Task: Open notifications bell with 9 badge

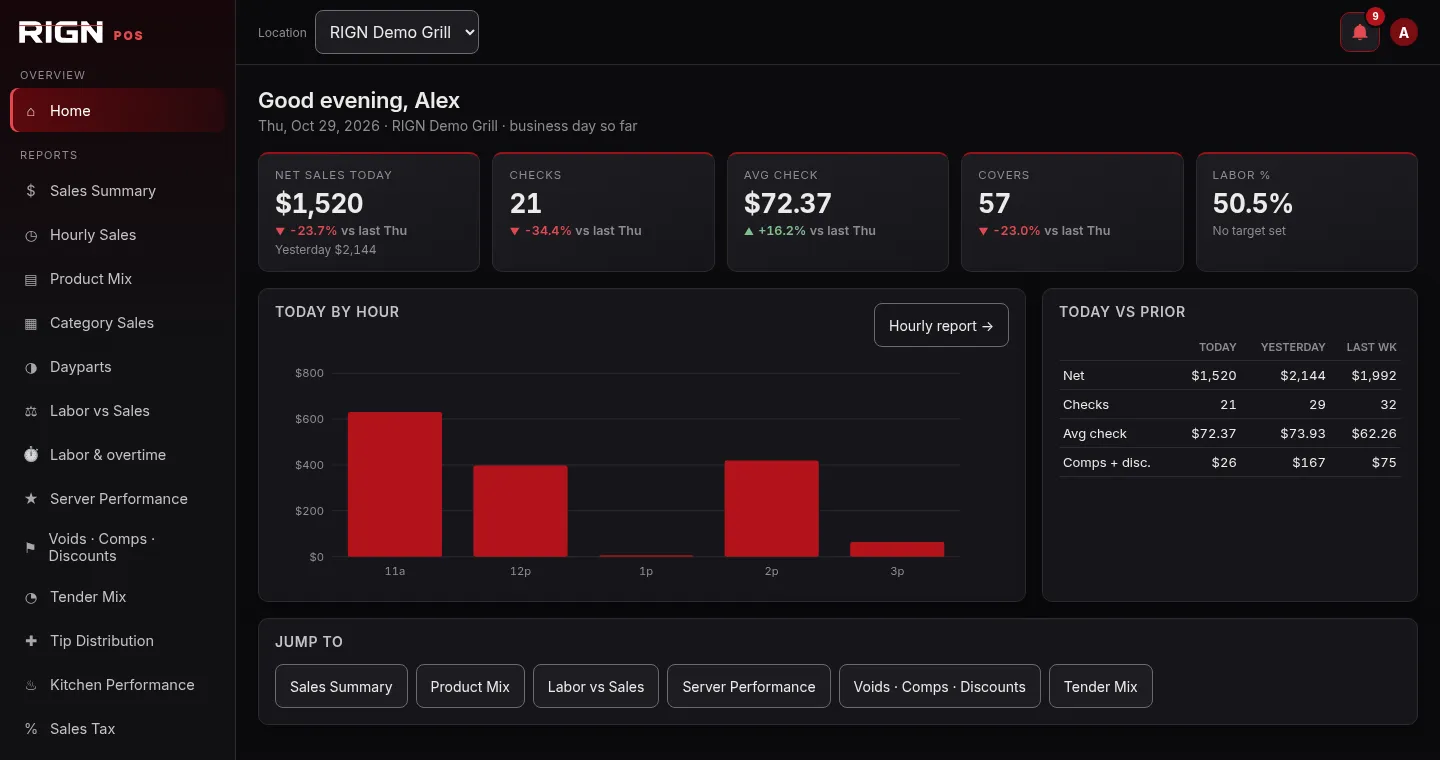Action: pos(1360,32)
